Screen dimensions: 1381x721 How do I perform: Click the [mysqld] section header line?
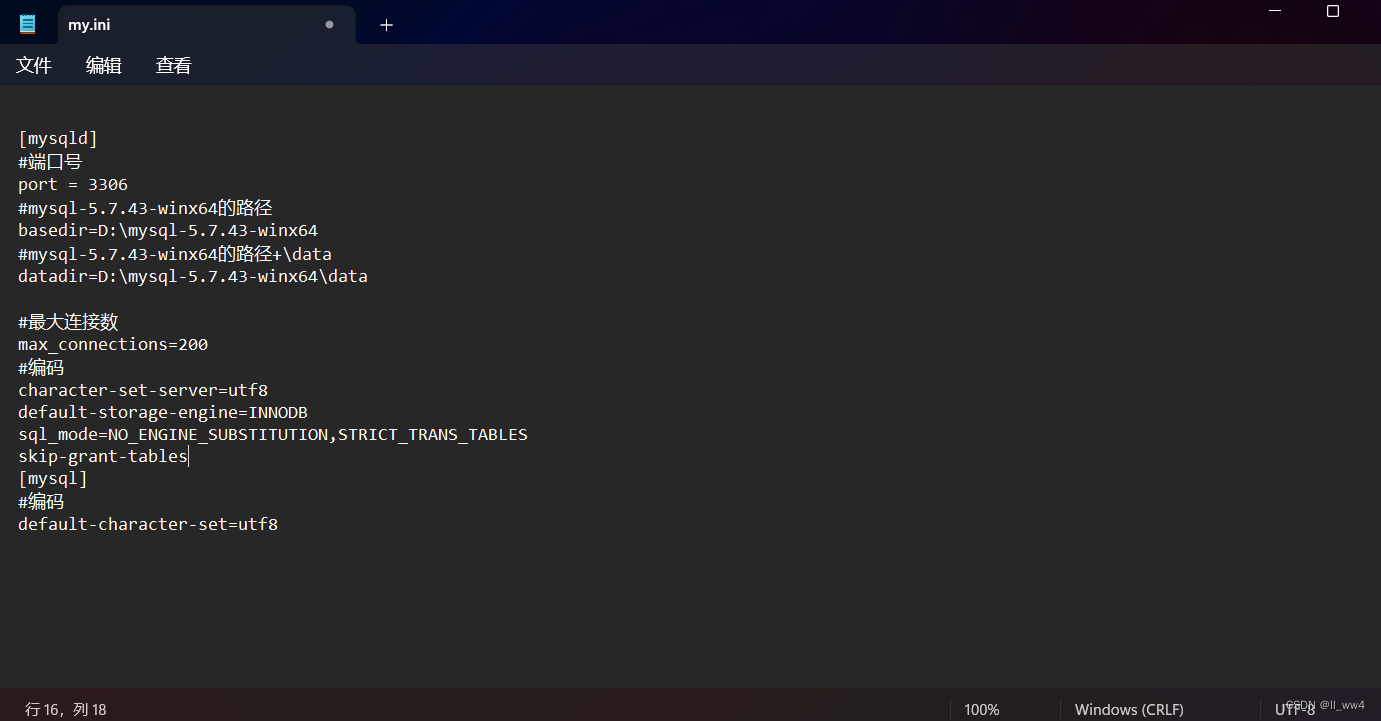(x=58, y=138)
